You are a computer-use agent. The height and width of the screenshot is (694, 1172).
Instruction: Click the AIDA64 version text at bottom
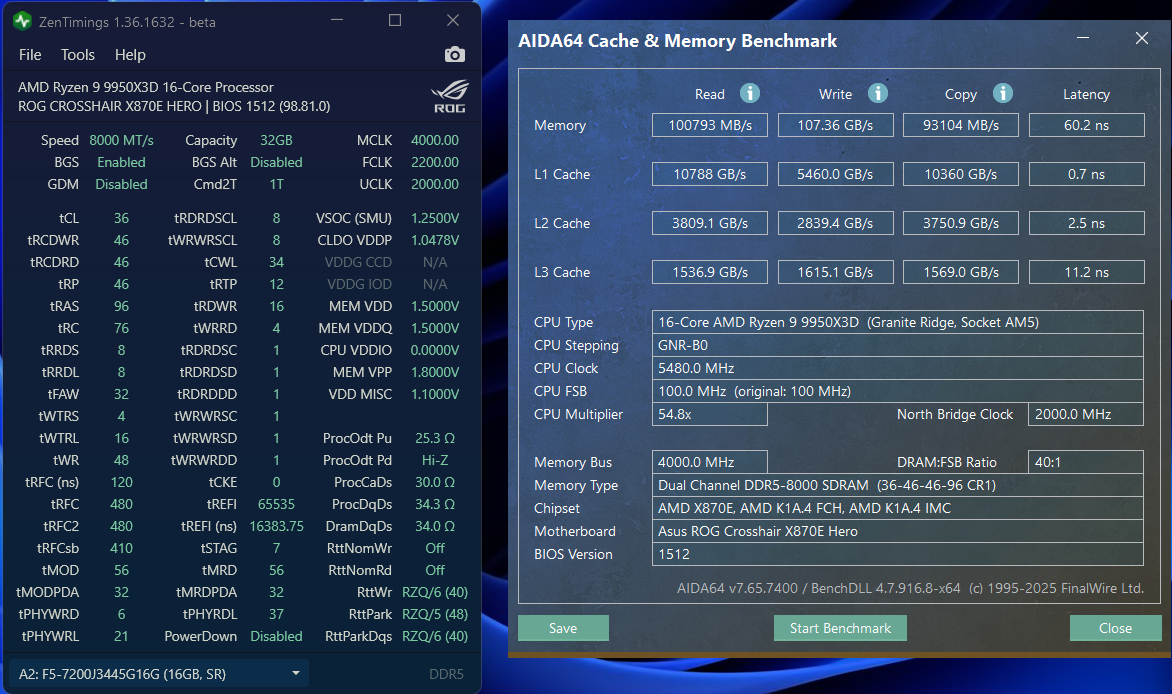(910, 588)
